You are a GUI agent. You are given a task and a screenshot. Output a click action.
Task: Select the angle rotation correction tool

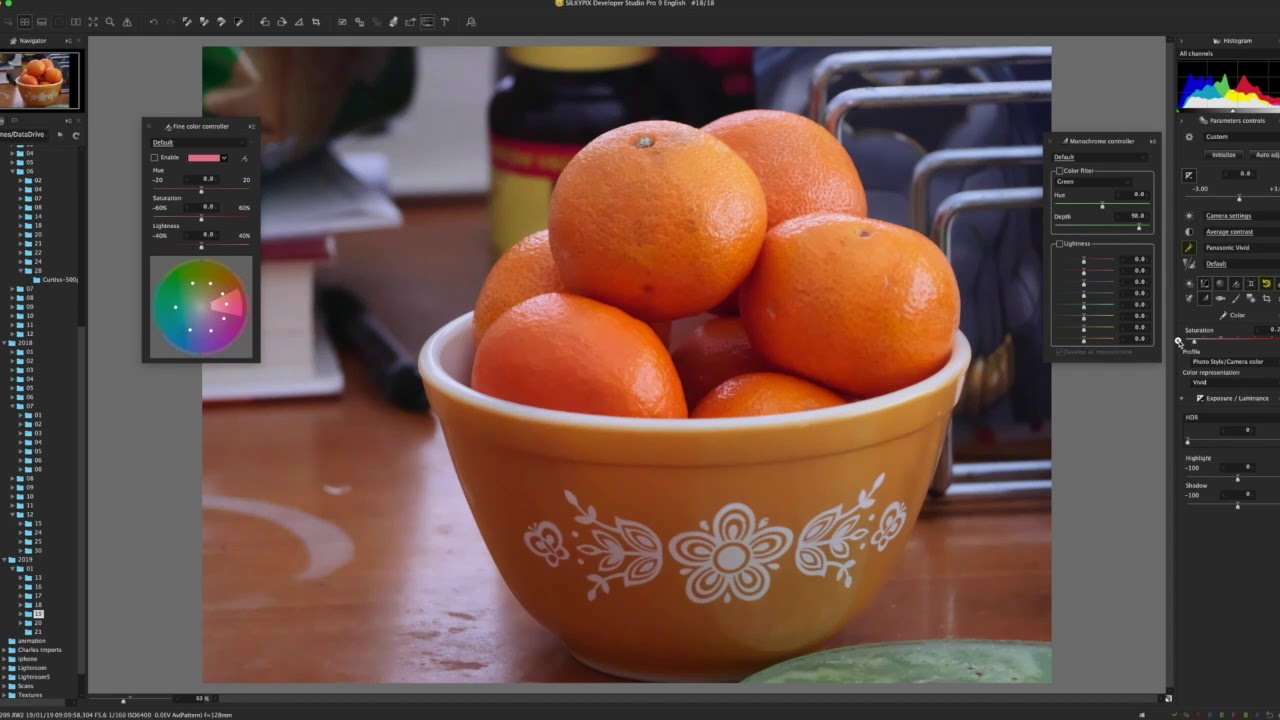coord(299,21)
